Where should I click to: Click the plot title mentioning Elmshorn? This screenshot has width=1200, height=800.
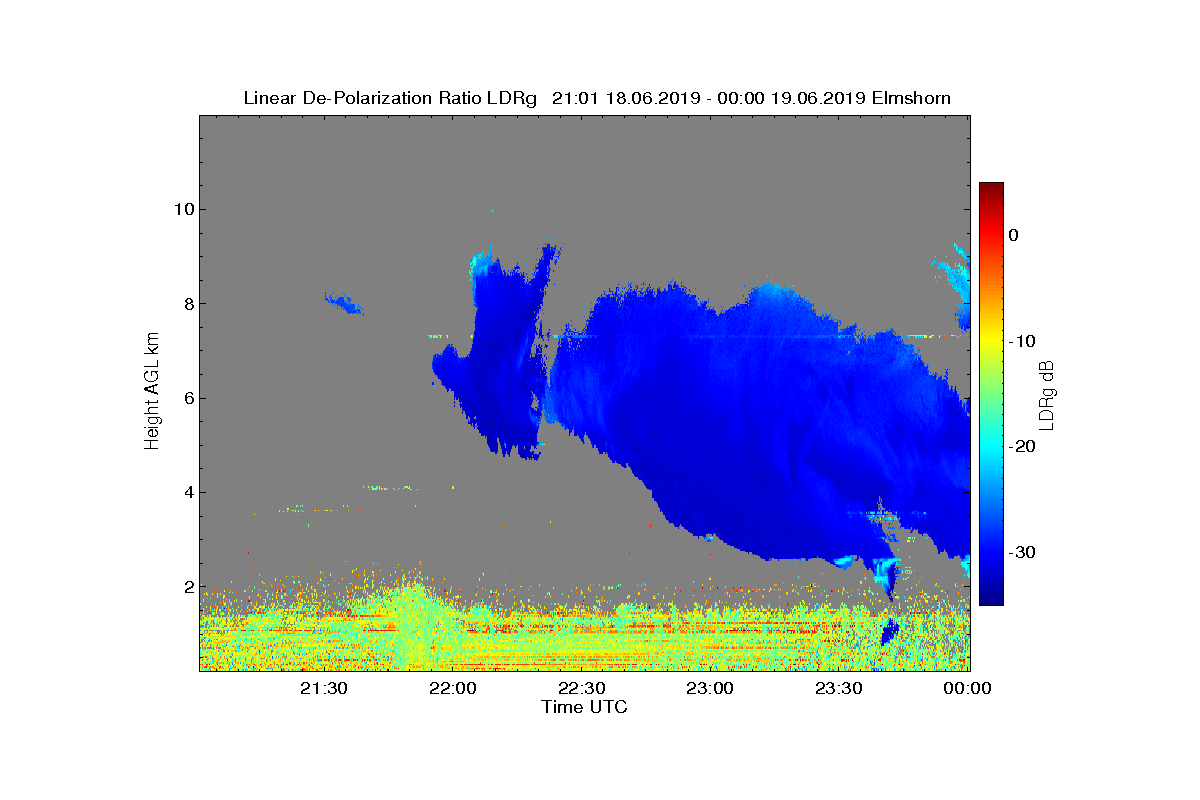[x=597, y=98]
